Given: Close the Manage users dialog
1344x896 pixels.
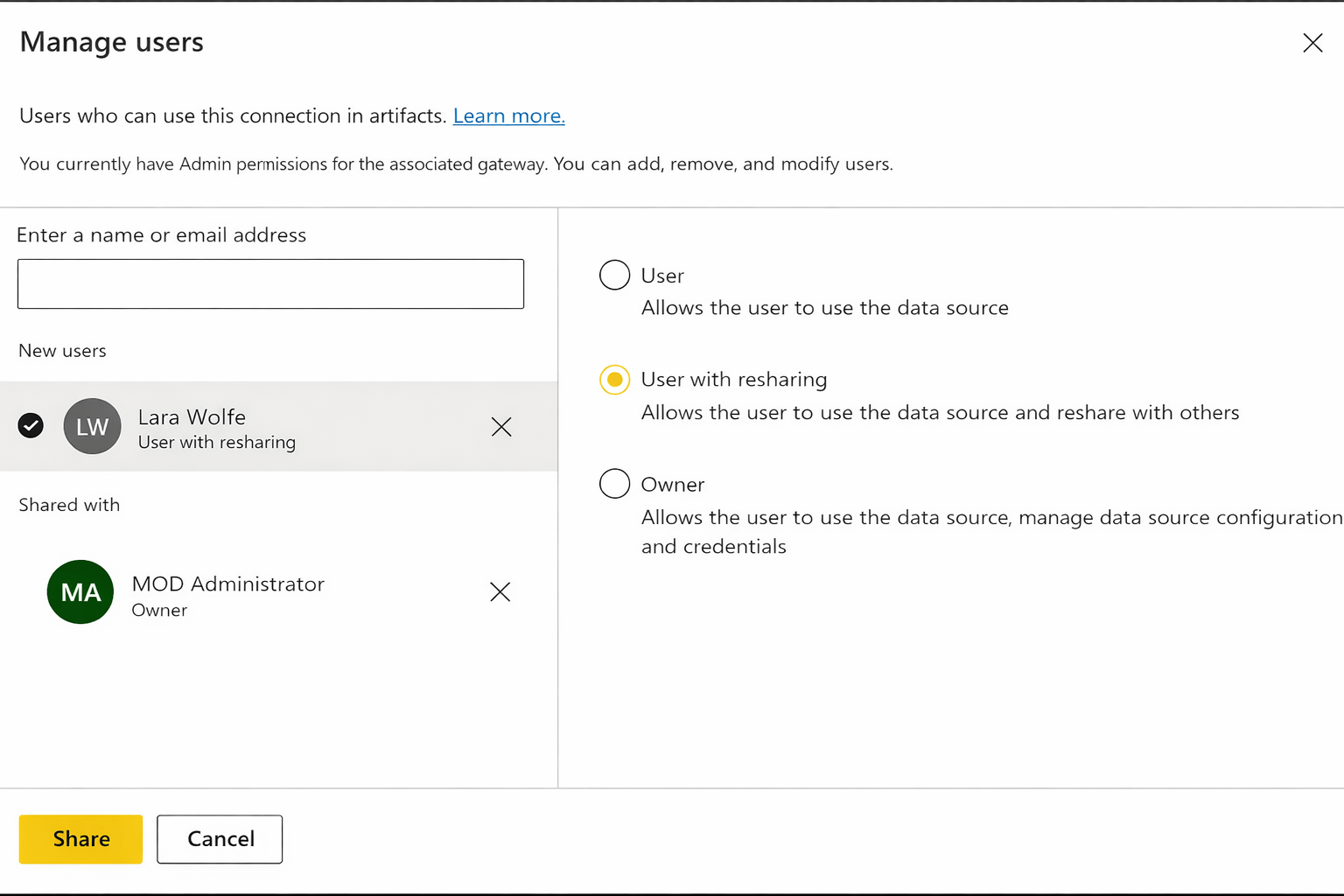Looking at the screenshot, I should click(x=1312, y=43).
